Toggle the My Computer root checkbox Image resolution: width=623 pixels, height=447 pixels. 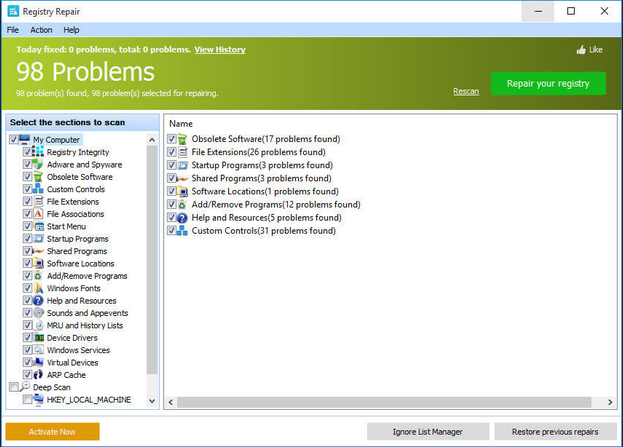(x=14, y=139)
